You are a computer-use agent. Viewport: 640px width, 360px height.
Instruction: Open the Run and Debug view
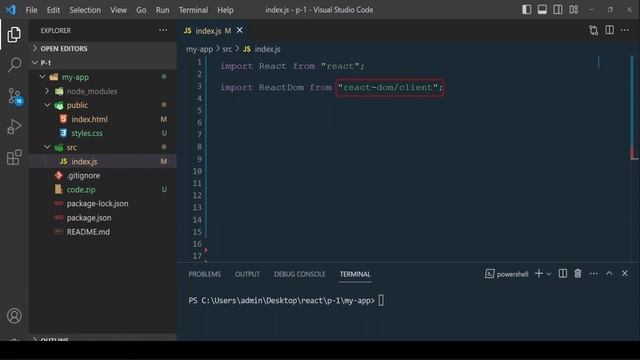14,127
